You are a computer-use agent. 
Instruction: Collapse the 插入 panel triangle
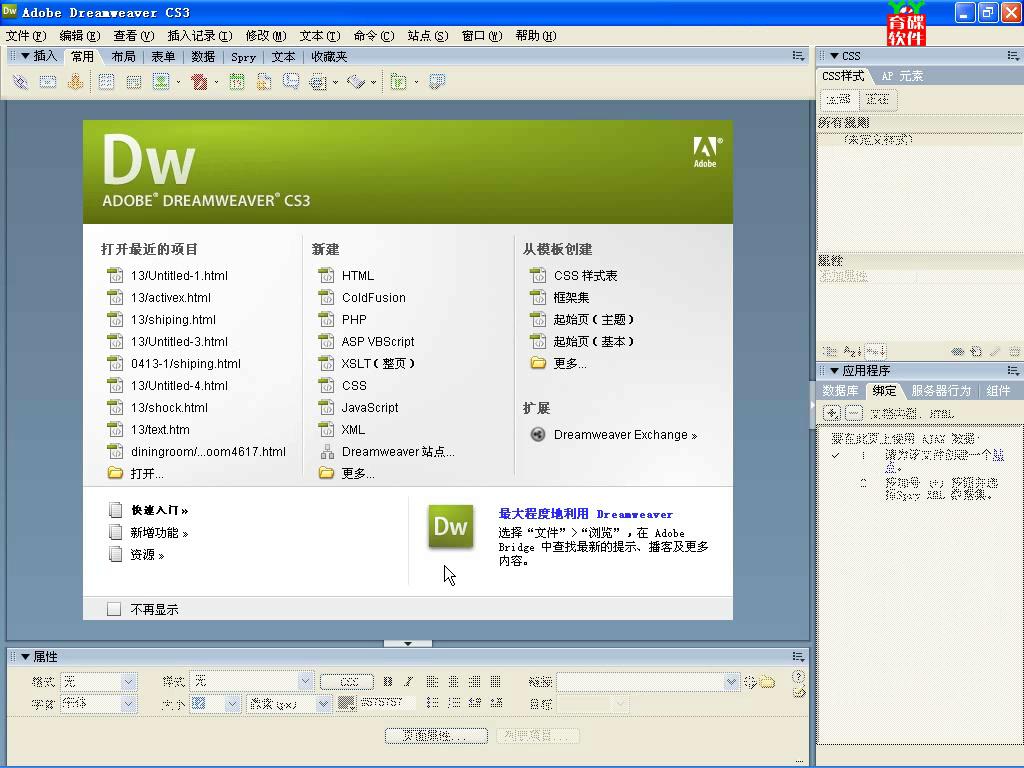point(25,56)
